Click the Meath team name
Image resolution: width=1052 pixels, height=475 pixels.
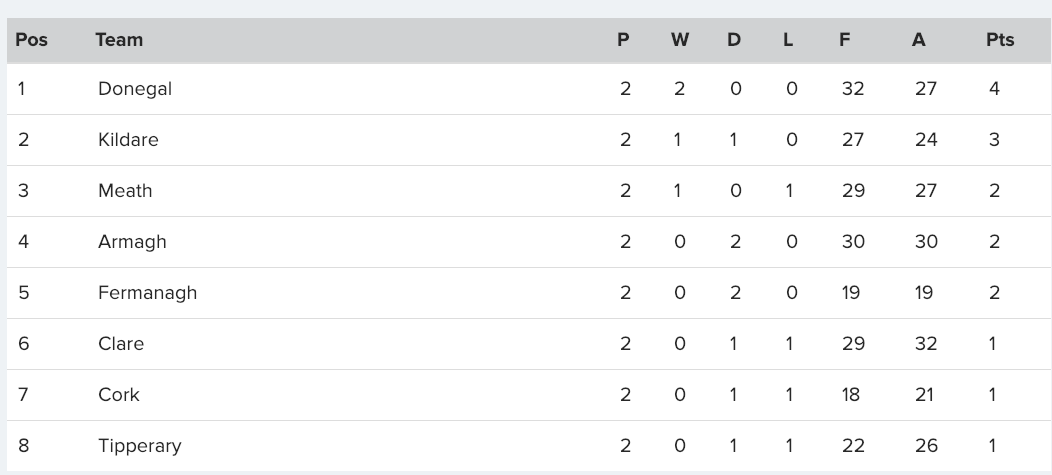(125, 191)
